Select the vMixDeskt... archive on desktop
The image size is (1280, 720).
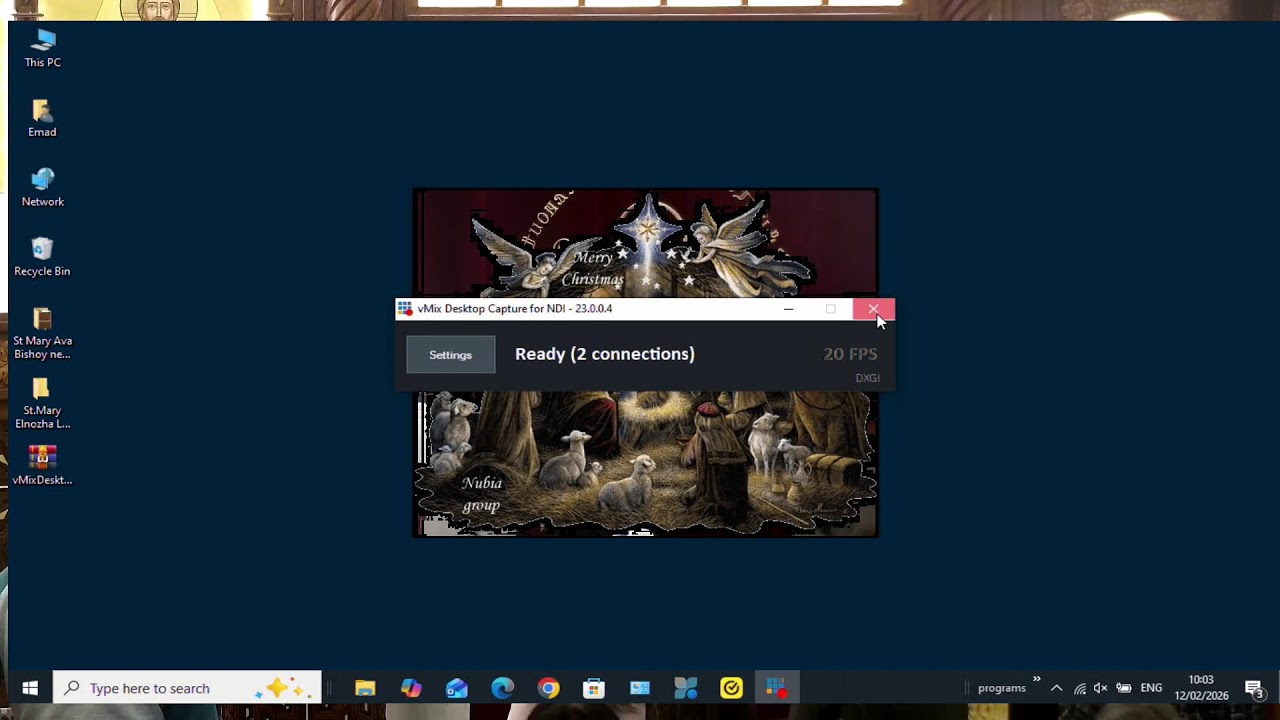click(x=42, y=466)
